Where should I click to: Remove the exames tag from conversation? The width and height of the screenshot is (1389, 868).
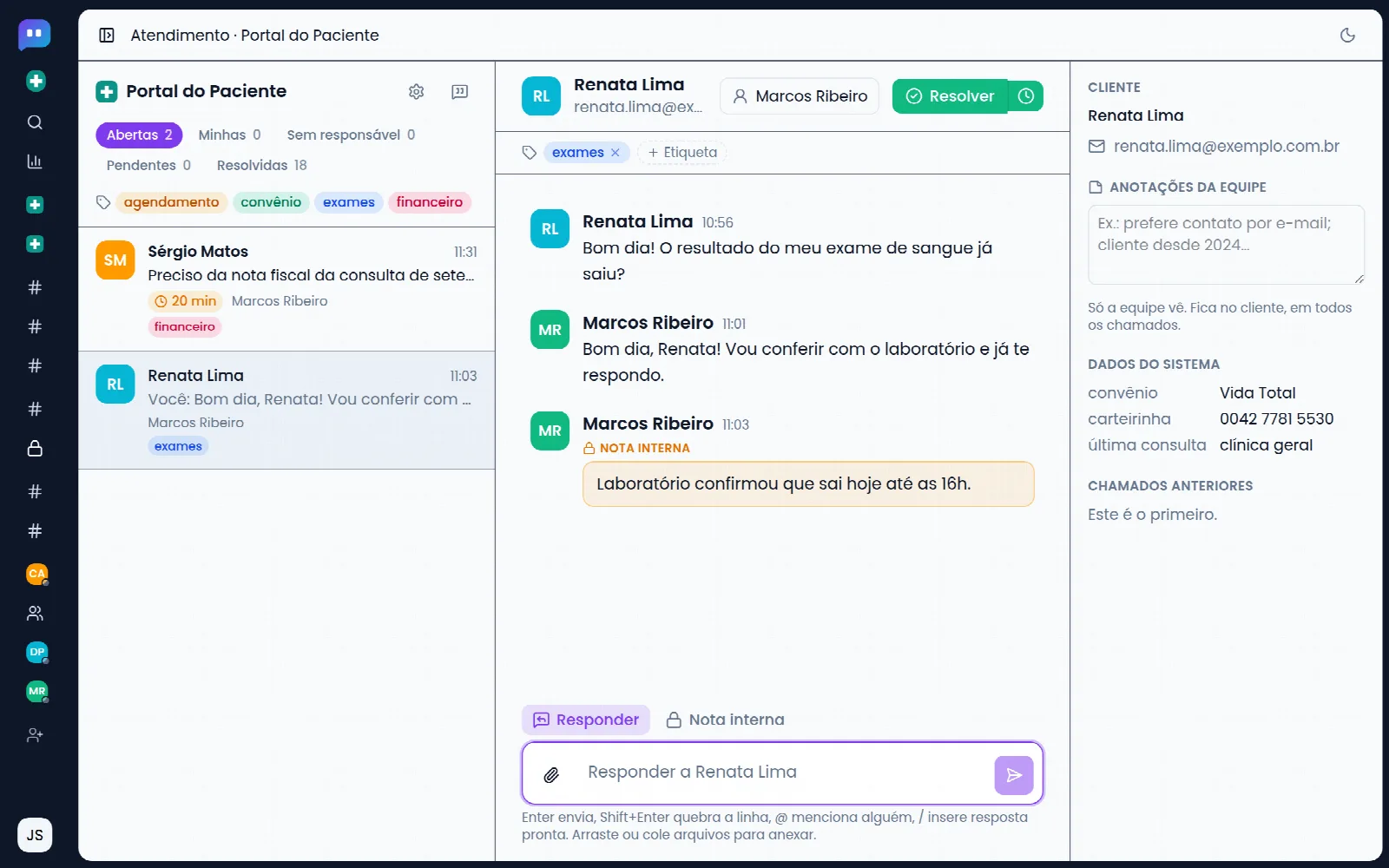(x=616, y=153)
